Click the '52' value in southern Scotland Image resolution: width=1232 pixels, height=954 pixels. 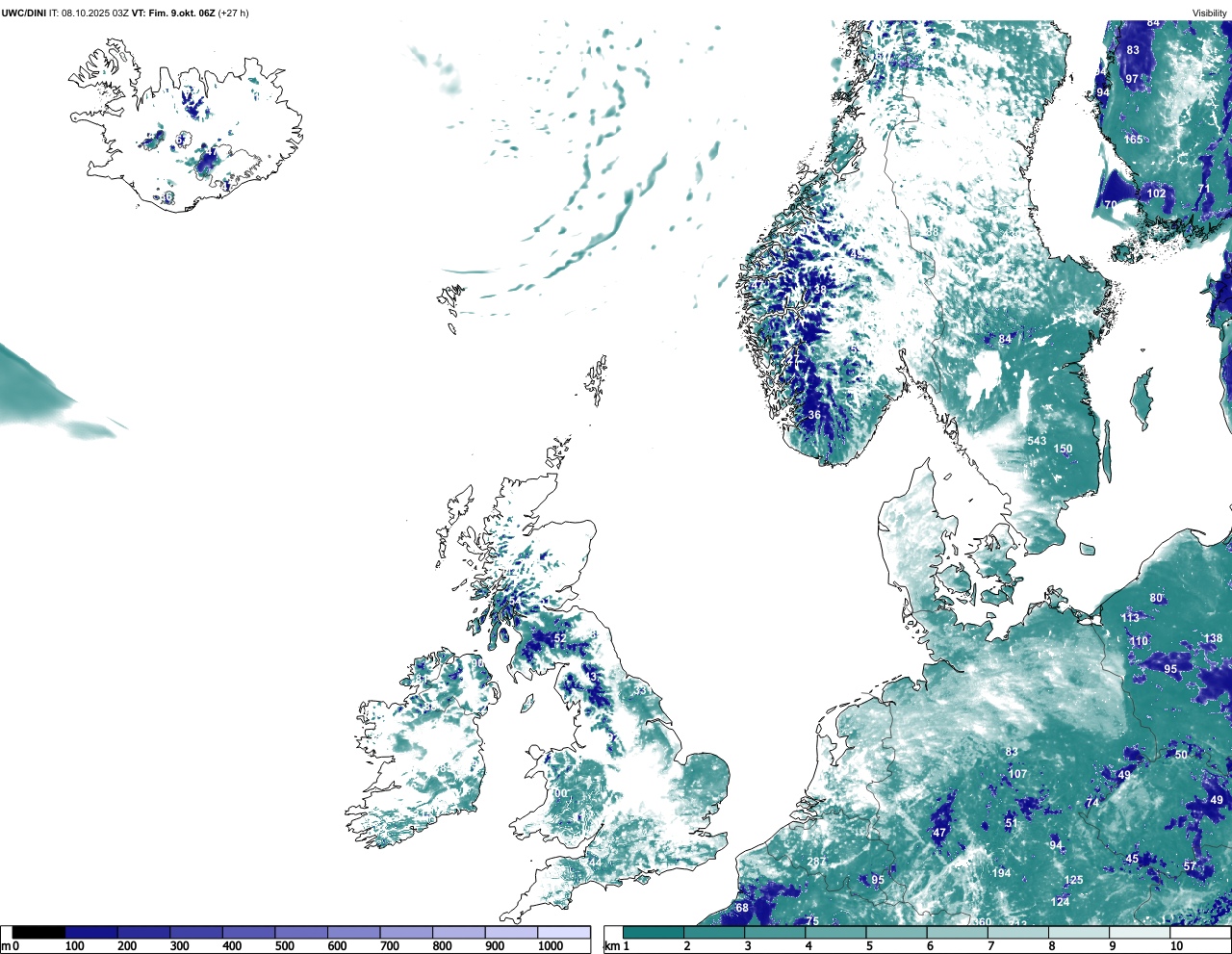560,638
